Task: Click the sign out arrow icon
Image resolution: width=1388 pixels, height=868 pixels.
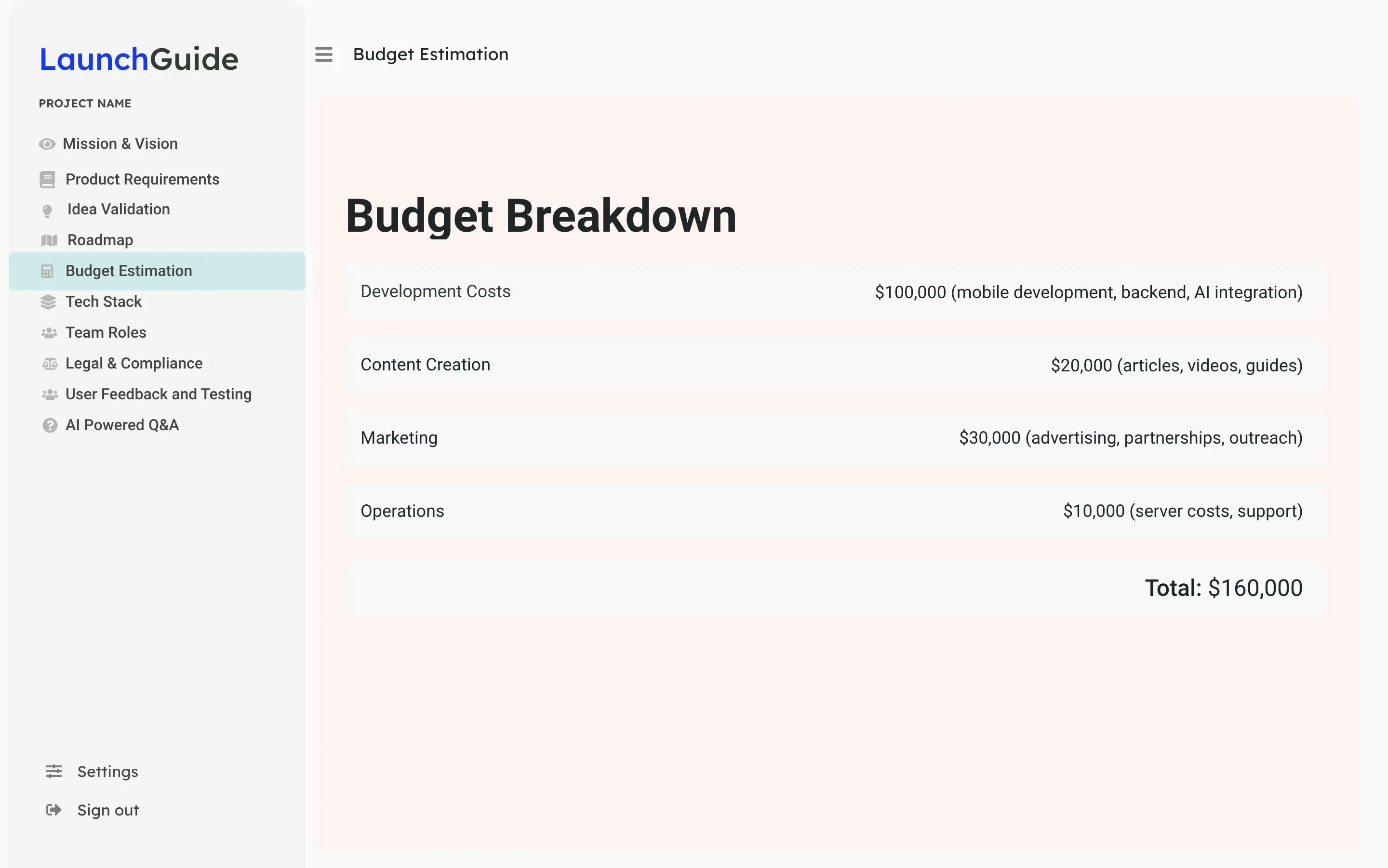Action: tap(53, 809)
